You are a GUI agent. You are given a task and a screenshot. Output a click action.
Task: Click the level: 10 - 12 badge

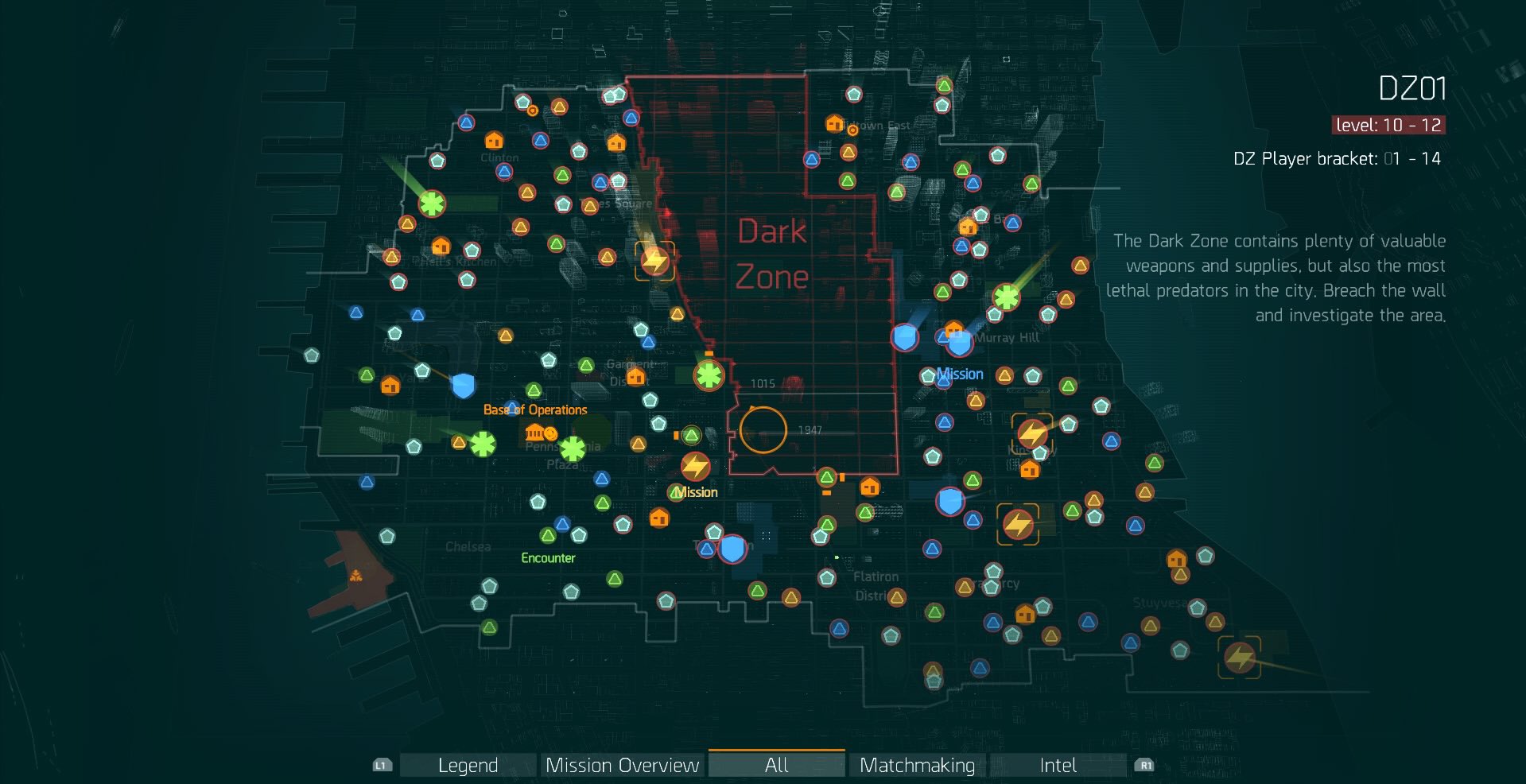[x=1388, y=125]
